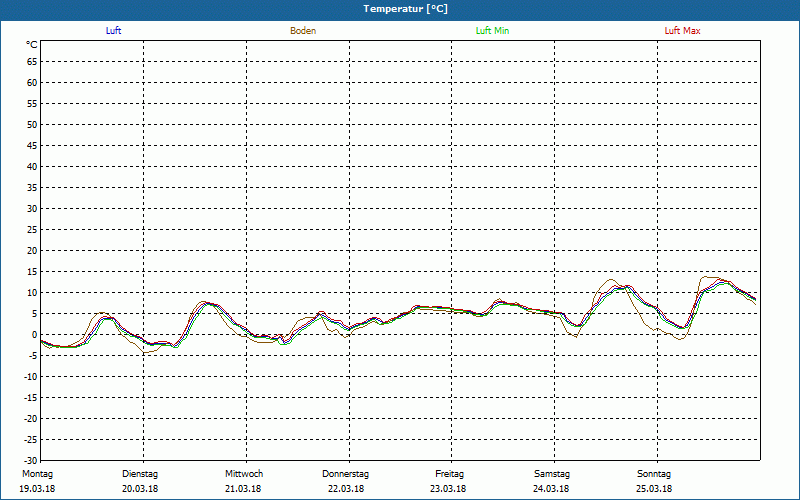Click the 25.03.18 date label

[x=654, y=489]
